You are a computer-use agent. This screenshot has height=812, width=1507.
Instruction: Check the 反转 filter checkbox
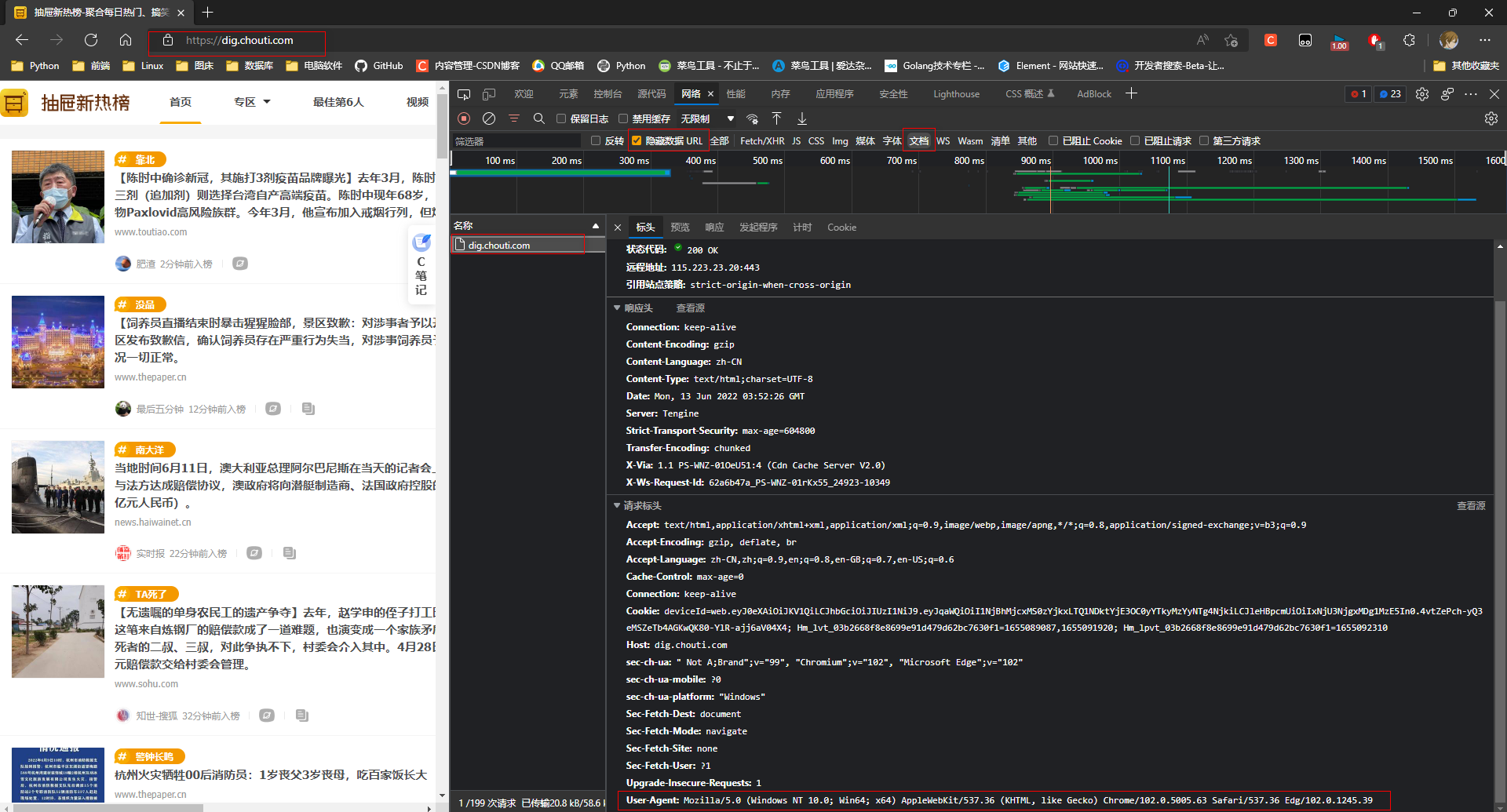click(596, 140)
